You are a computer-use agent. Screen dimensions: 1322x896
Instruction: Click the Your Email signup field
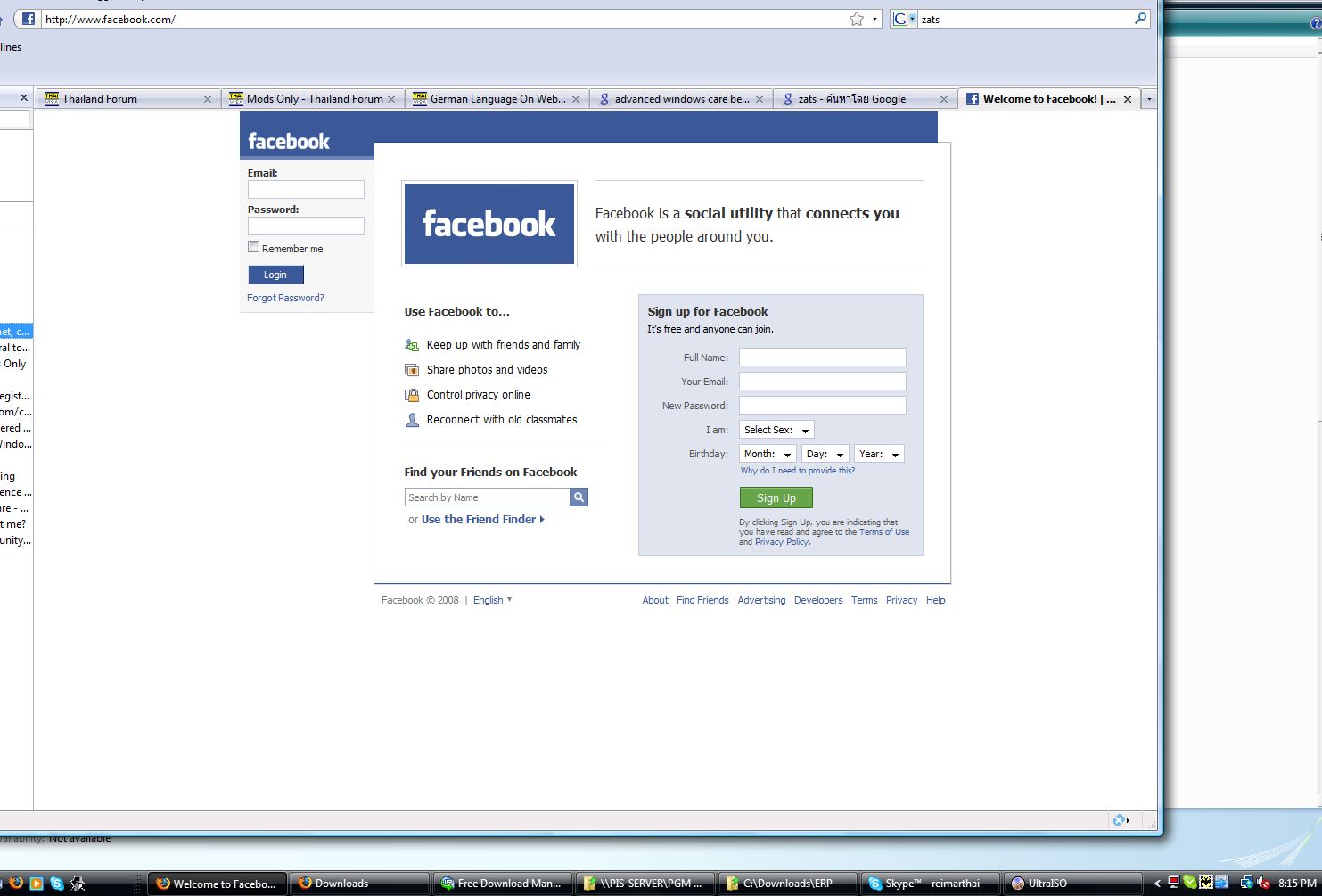click(x=823, y=381)
